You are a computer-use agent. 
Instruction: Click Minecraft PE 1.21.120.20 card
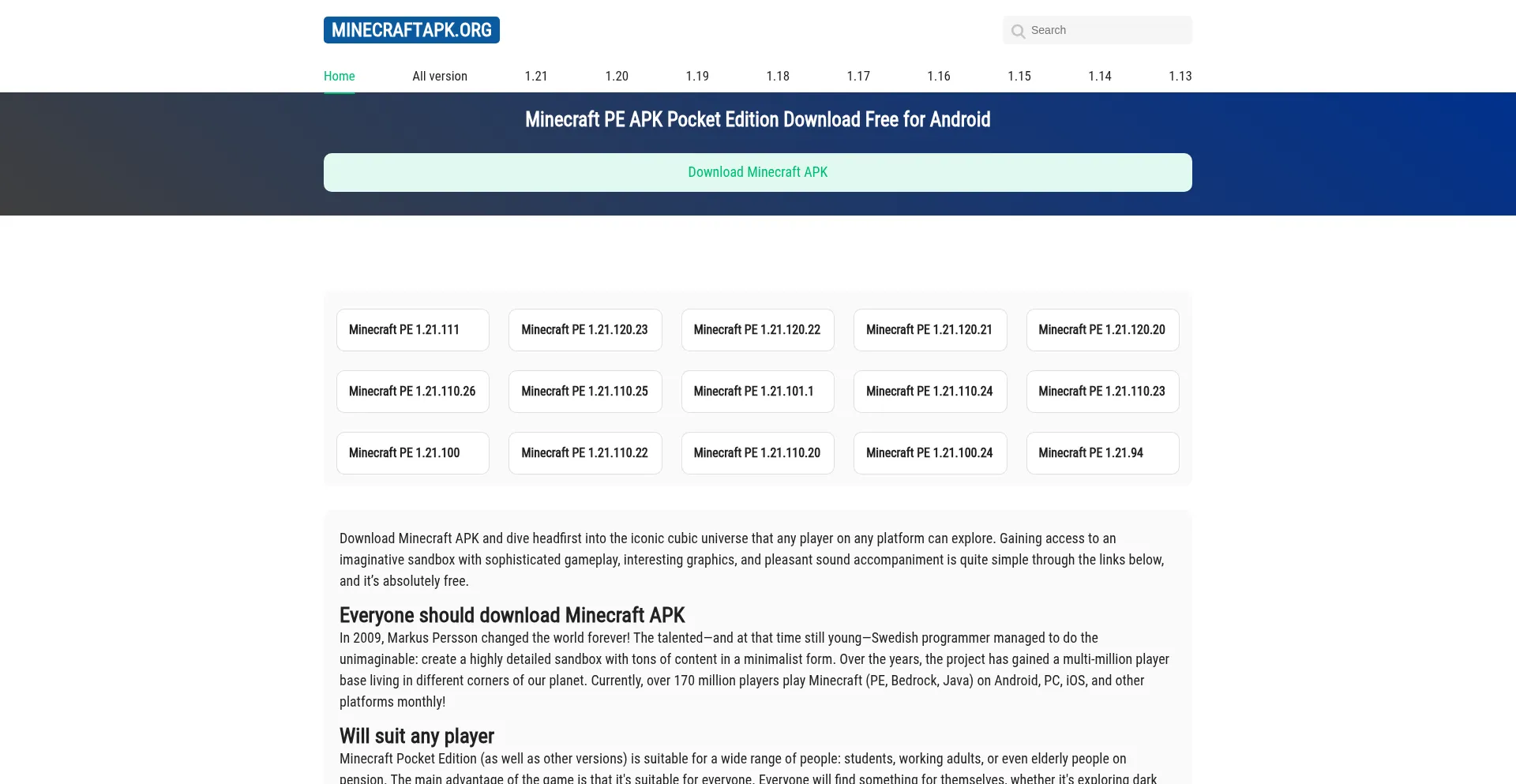click(1102, 330)
